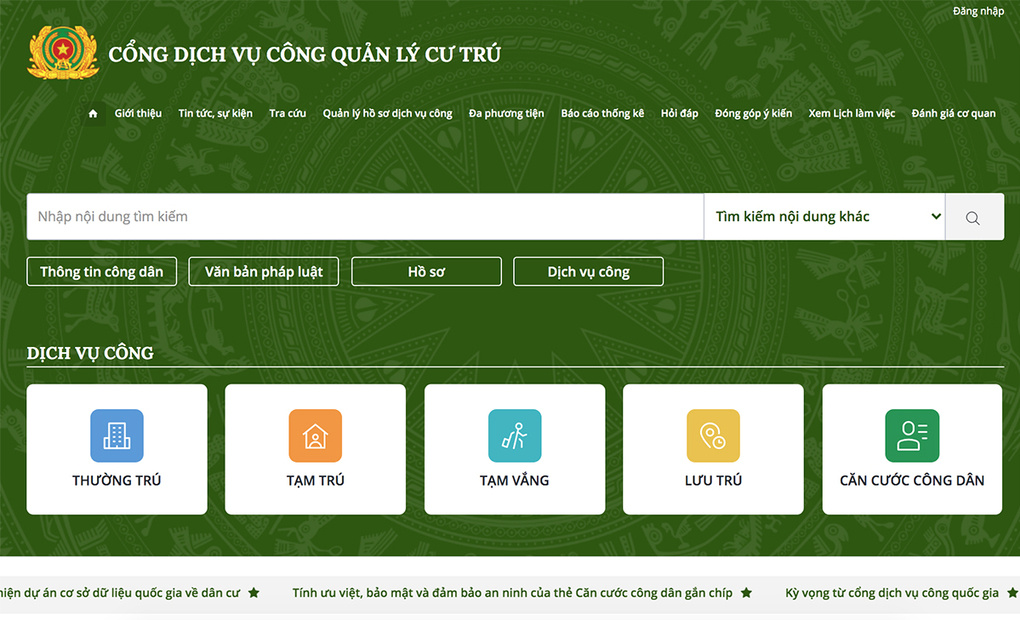Open Quản lý hồ sơ dịch vụ công
This screenshot has height=620, width=1020.
tap(388, 113)
